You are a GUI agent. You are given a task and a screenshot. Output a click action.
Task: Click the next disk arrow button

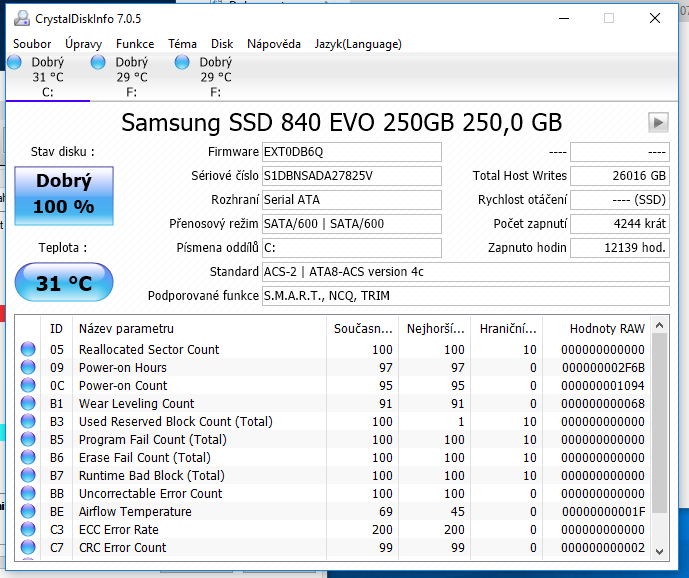tap(658, 122)
